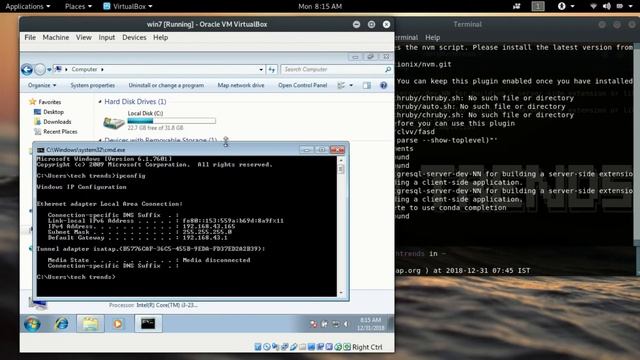Click Explorer forward navigation button
Screen dimensions: 640x360
coord(40,70)
